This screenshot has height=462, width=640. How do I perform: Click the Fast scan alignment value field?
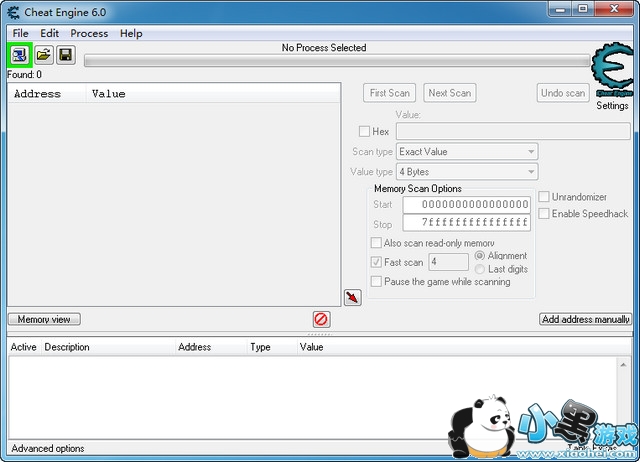click(448, 262)
